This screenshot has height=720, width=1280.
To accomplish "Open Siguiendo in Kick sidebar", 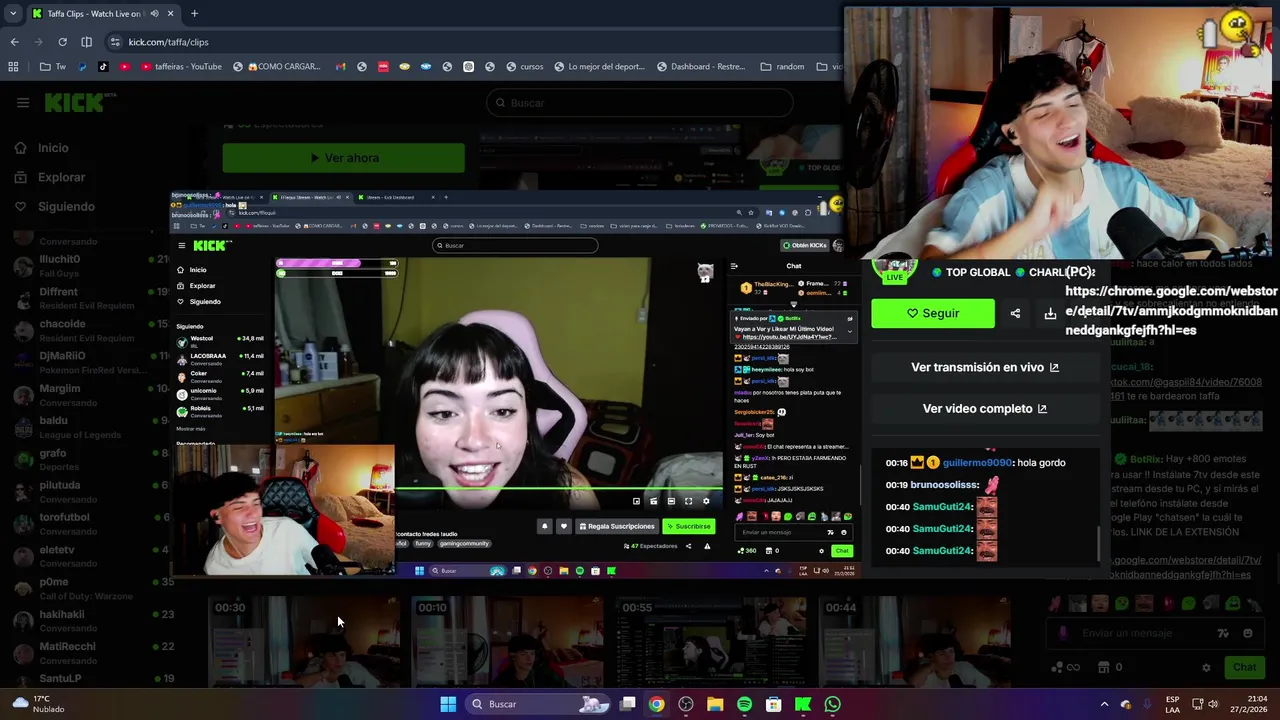I will point(54,206).
